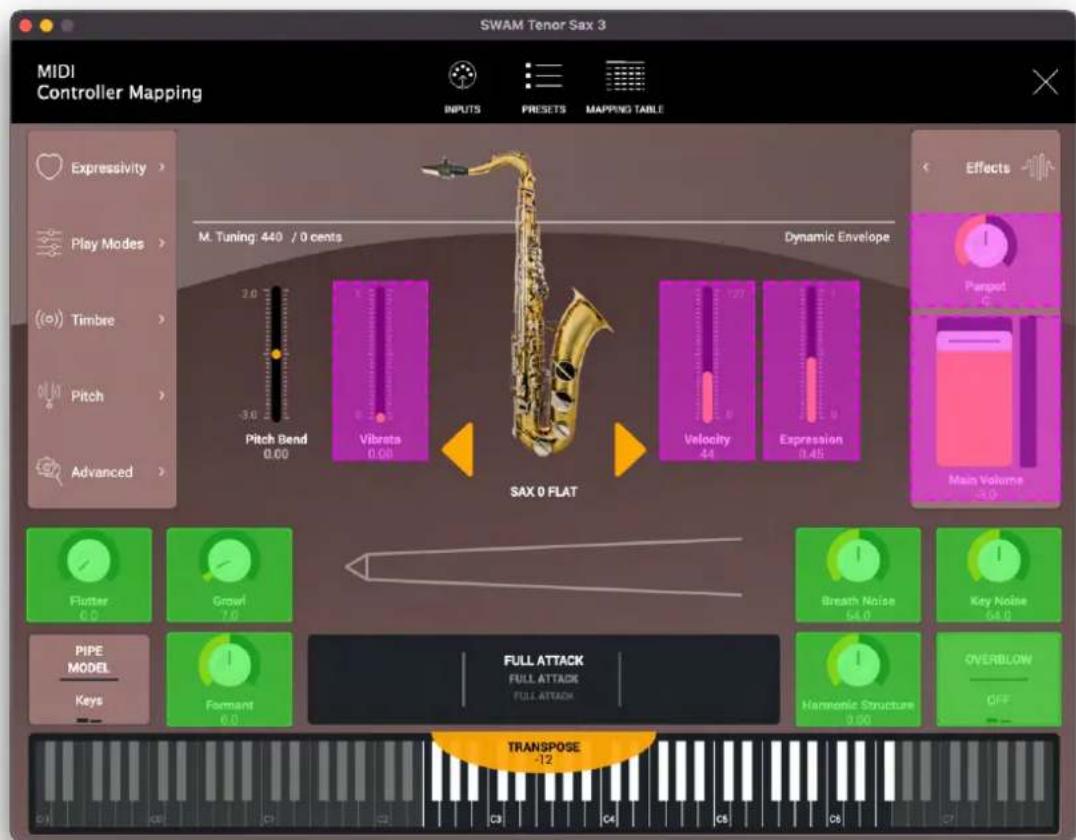
Task: Open the Timbre menu
Action: [102, 320]
